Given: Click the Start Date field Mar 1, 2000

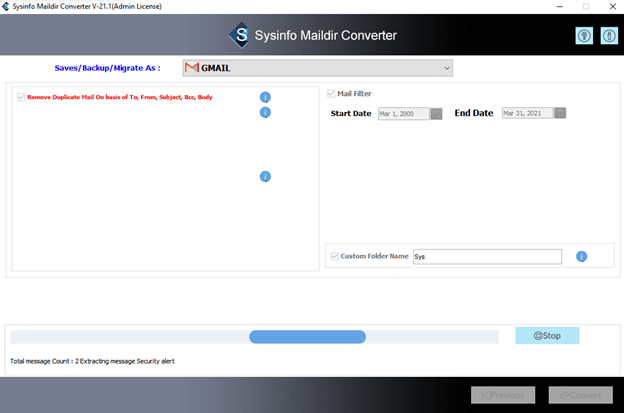Looking at the screenshot, I should 404,114.
